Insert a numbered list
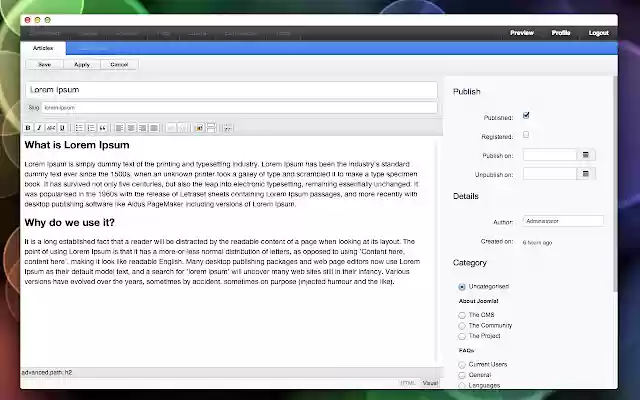 pos(91,128)
